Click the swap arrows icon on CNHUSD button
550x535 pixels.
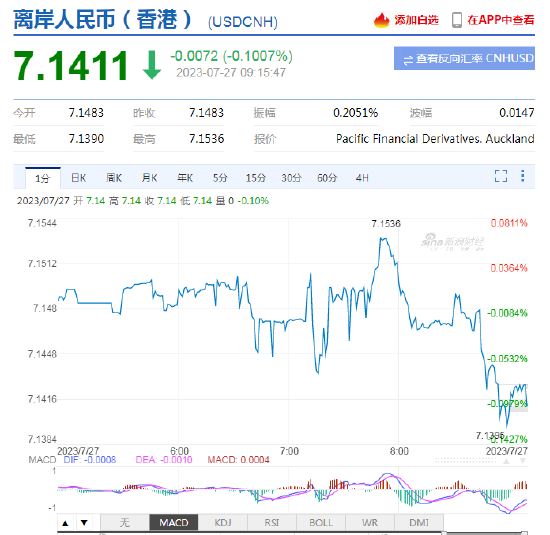point(408,60)
